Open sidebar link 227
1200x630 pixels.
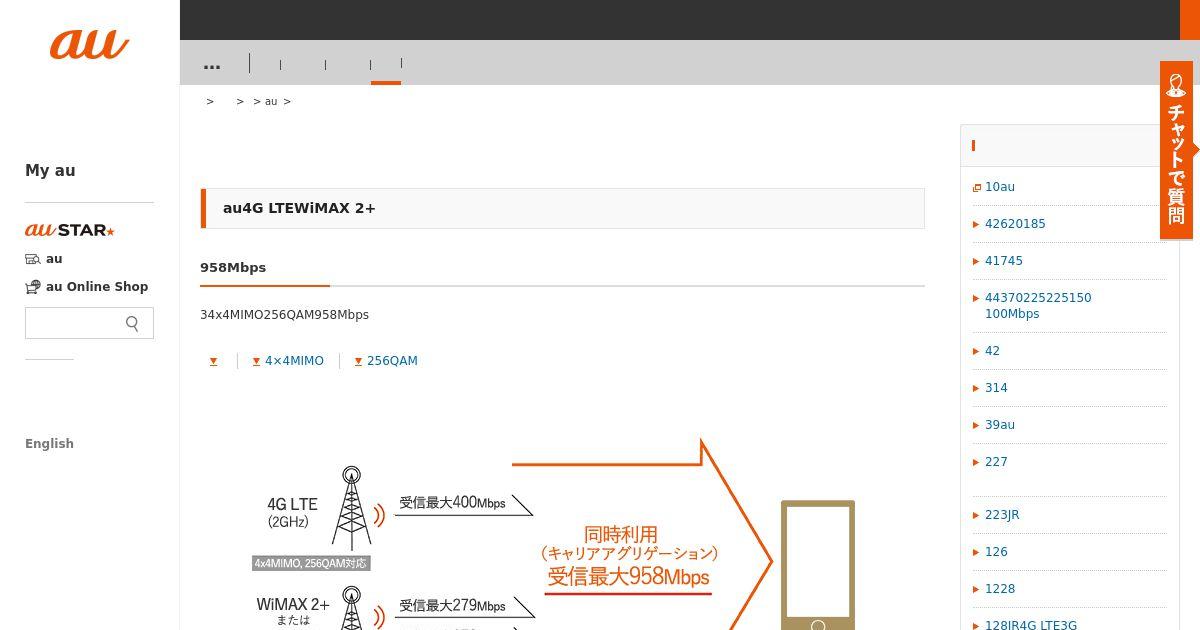[x=996, y=462]
